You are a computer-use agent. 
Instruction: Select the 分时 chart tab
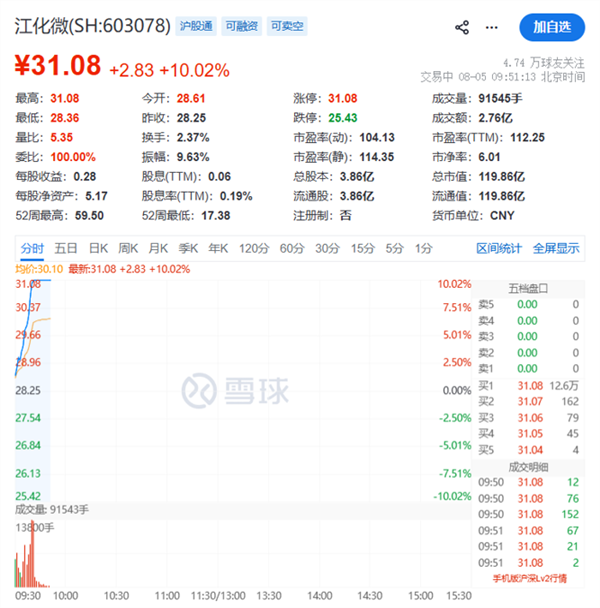click(32, 248)
